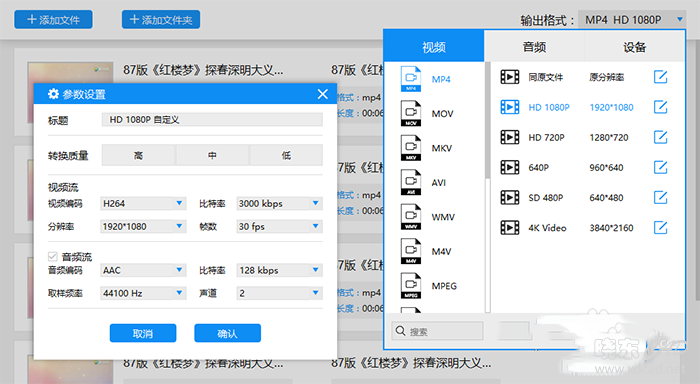Edit the 4K Video preset parameters
Image resolution: width=700 pixels, height=384 pixels.
660,227
